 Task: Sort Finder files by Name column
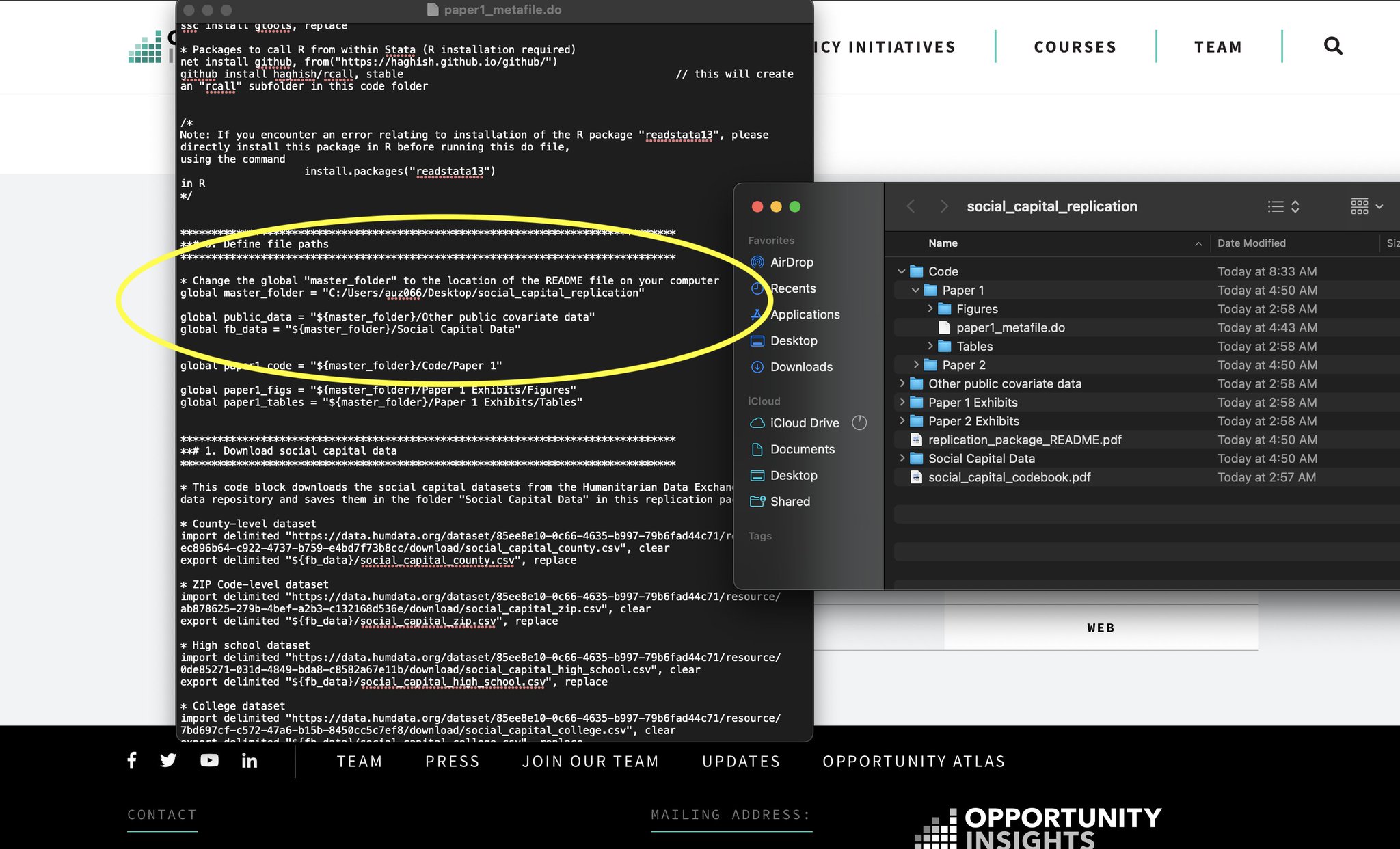pos(943,243)
